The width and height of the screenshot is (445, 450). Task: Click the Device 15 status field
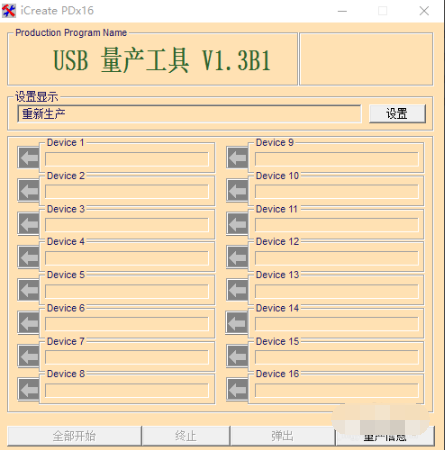[x=337, y=357]
